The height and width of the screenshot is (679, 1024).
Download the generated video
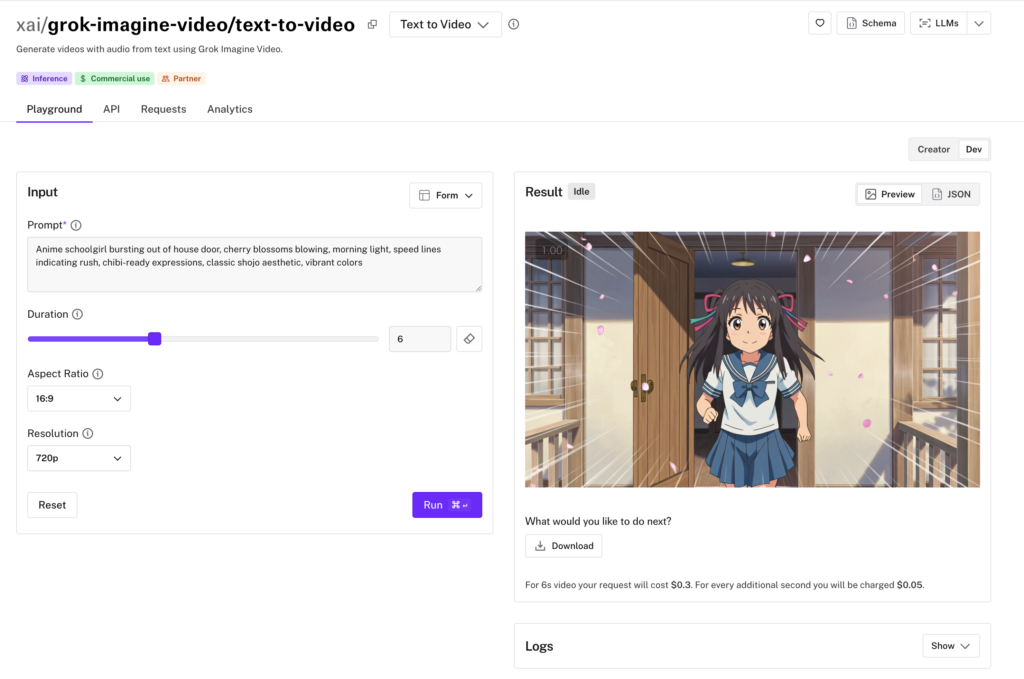click(x=564, y=546)
